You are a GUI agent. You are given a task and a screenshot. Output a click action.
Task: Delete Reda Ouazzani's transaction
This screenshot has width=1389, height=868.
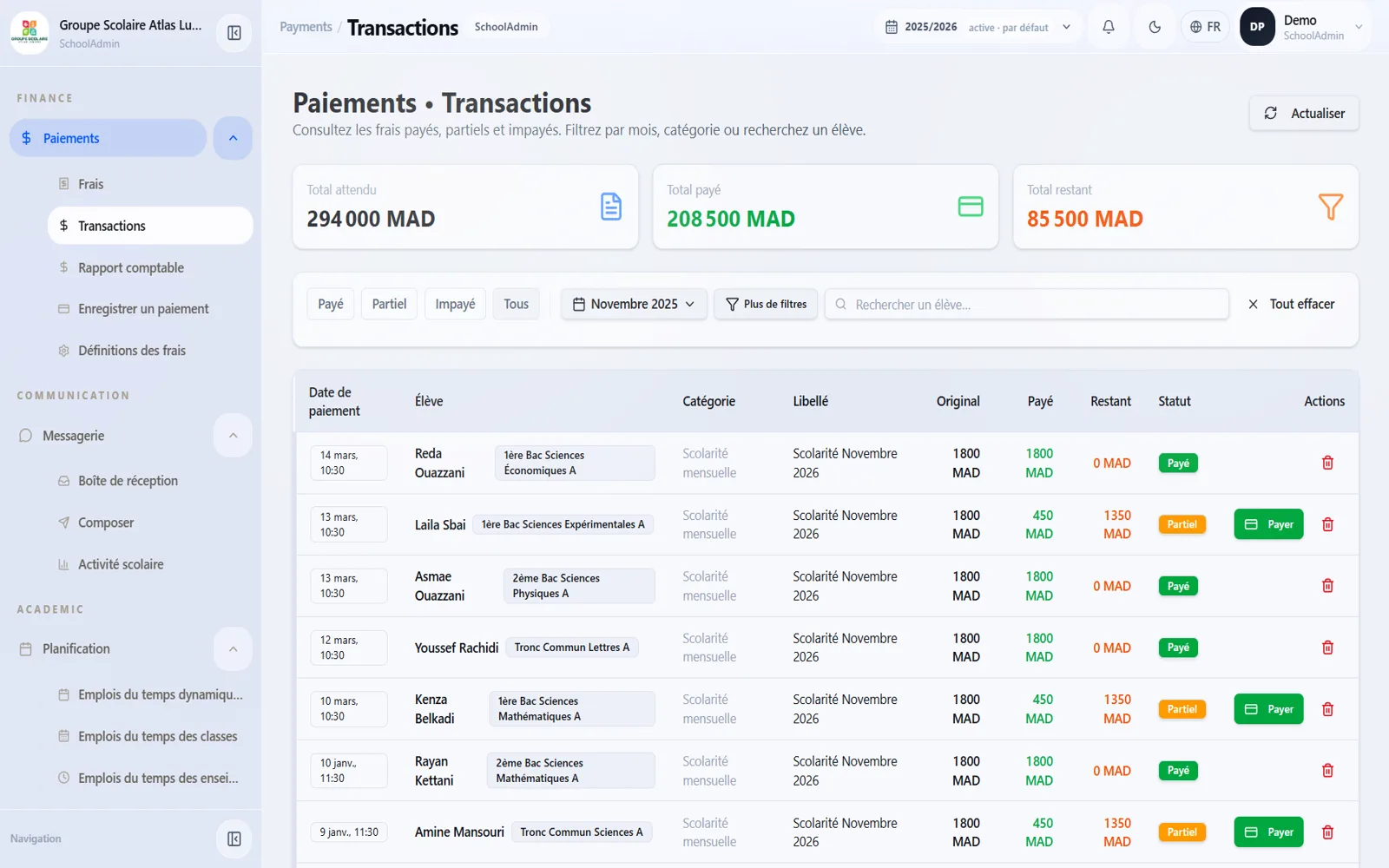1327,463
